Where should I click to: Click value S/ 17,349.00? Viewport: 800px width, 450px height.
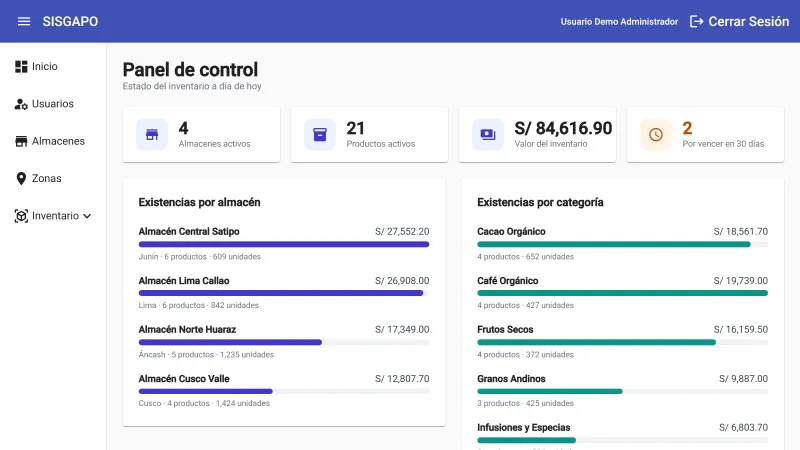click(402, 330)
